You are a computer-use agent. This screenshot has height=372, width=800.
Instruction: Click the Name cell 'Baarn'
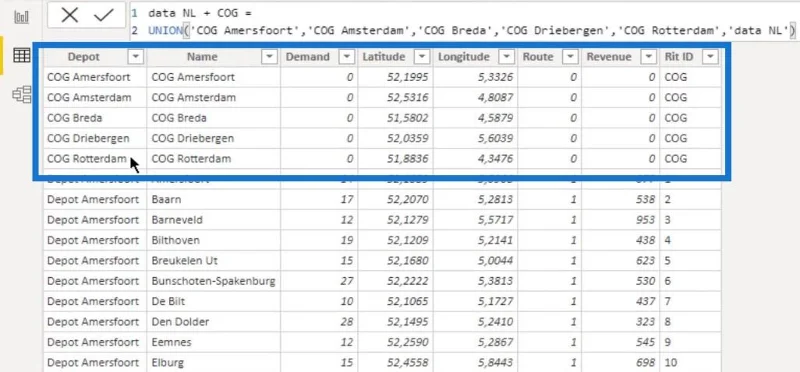coord(213,200)
